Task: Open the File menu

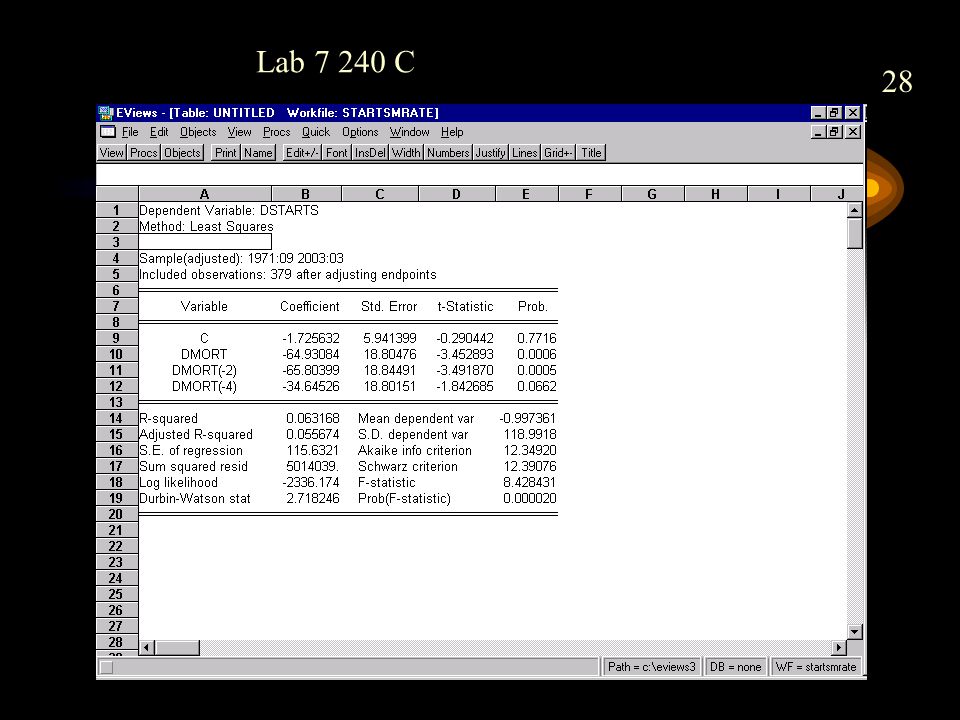Action: coord(130,132)
